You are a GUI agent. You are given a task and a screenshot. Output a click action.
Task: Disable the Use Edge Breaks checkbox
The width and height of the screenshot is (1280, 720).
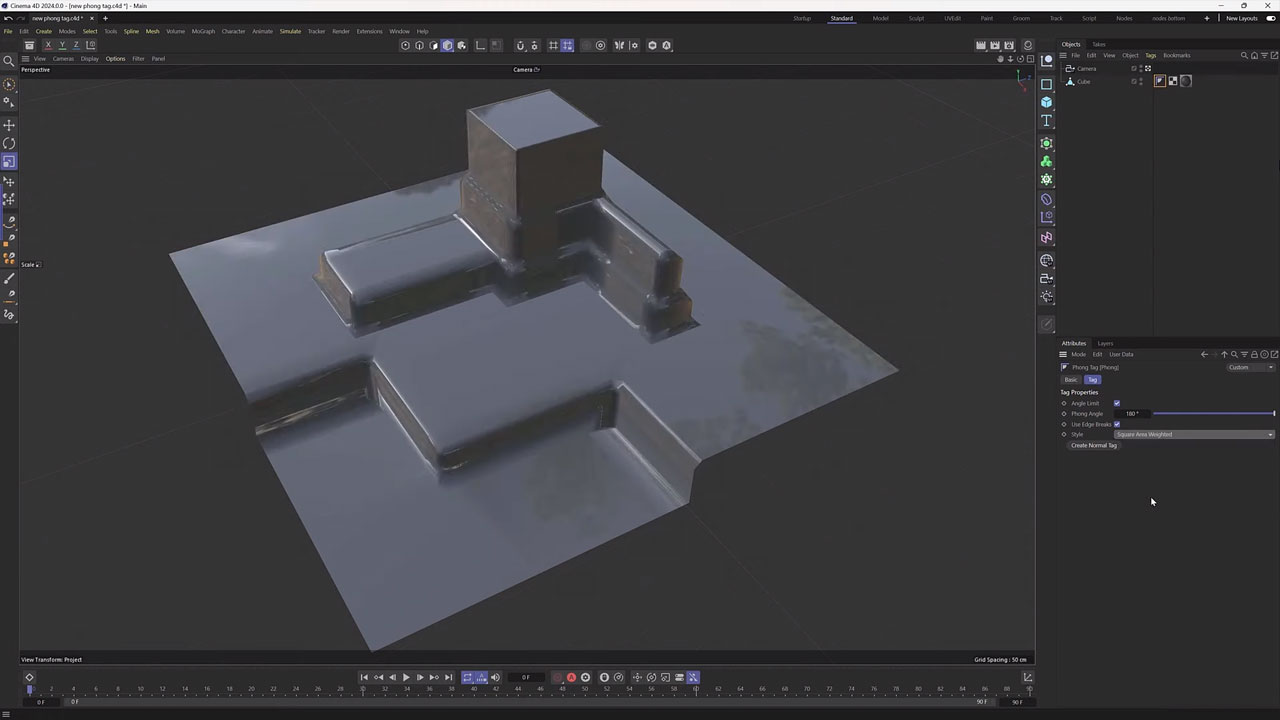pyautogui.click(x=1117, y=424)
